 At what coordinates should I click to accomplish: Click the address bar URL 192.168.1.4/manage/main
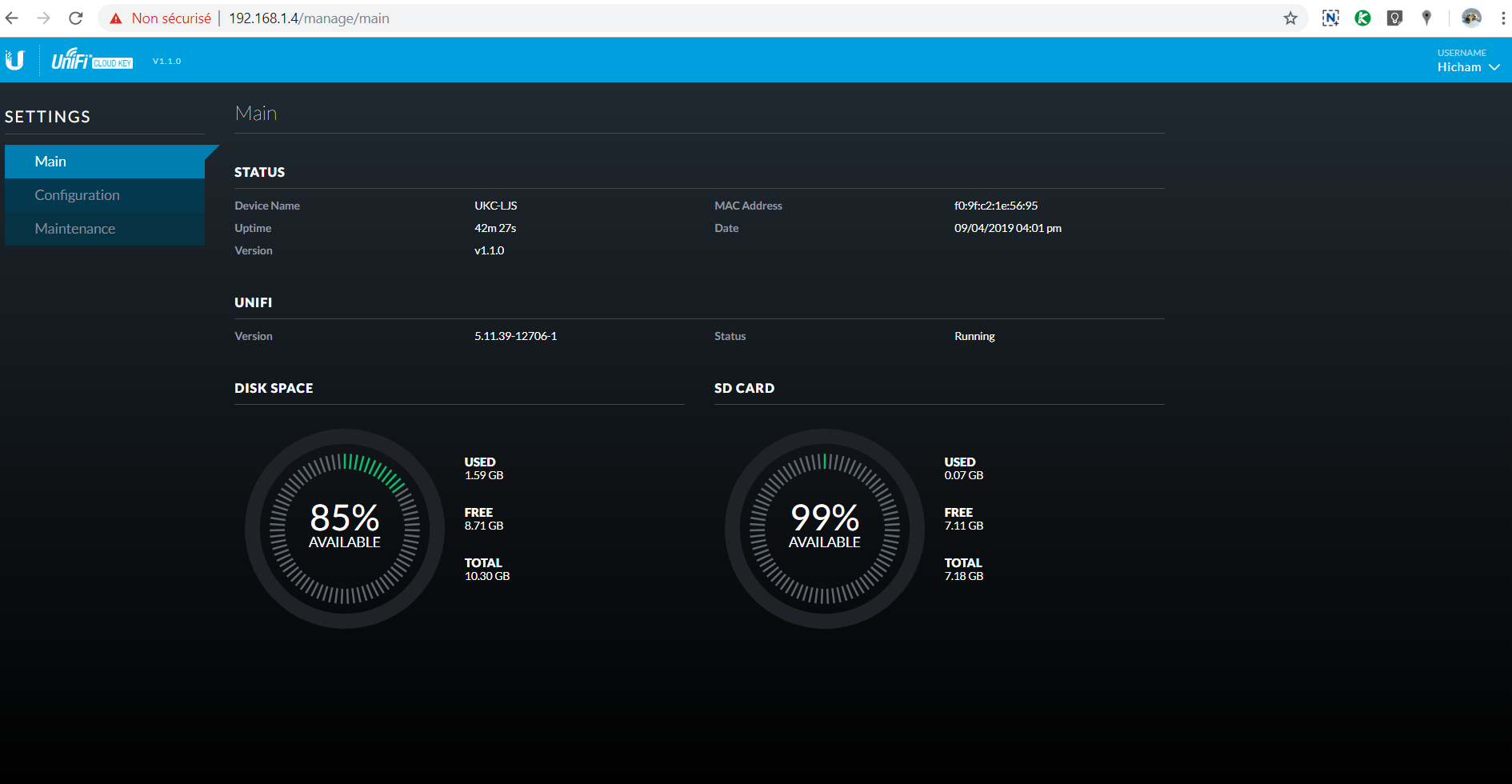(x=309, y=18)
